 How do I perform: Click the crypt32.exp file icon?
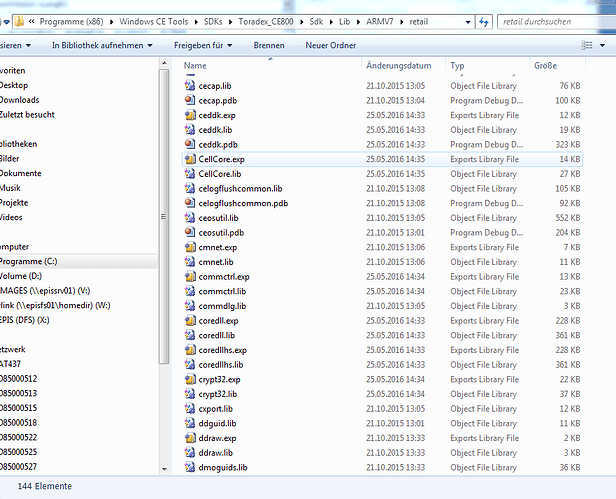pos(190,379)
